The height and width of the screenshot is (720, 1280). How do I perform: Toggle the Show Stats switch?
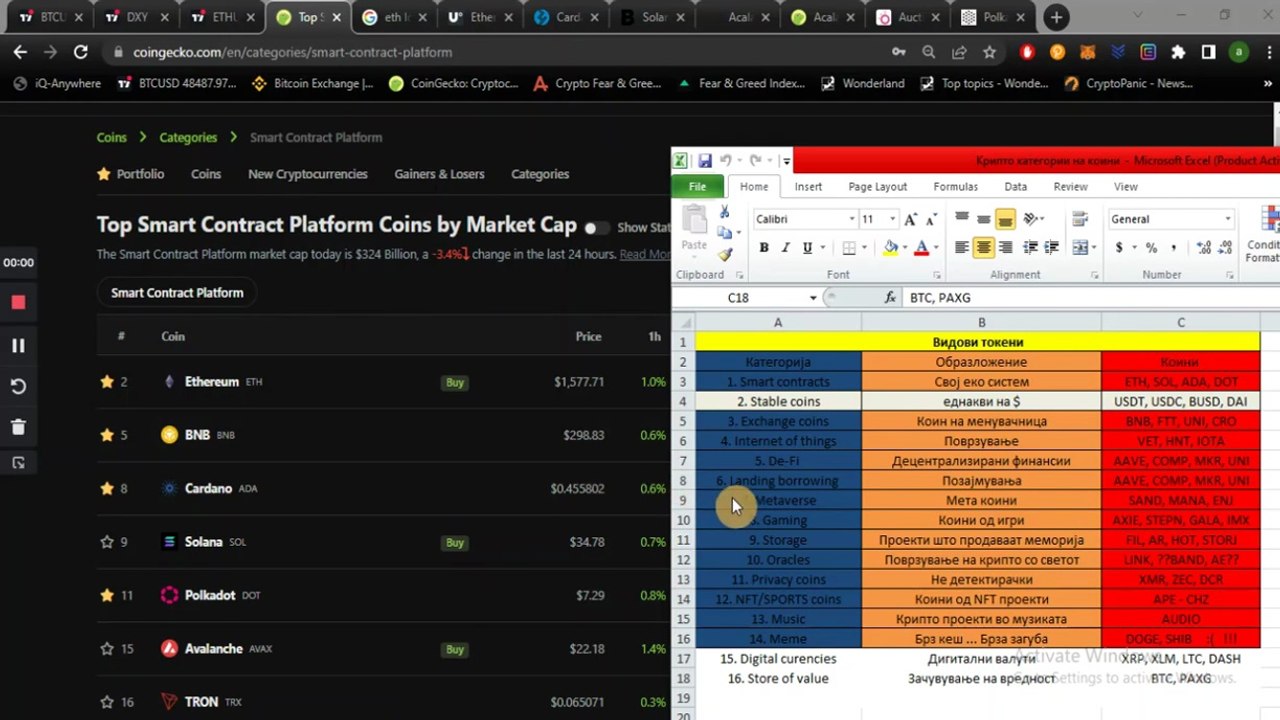[x=596, y=228]
